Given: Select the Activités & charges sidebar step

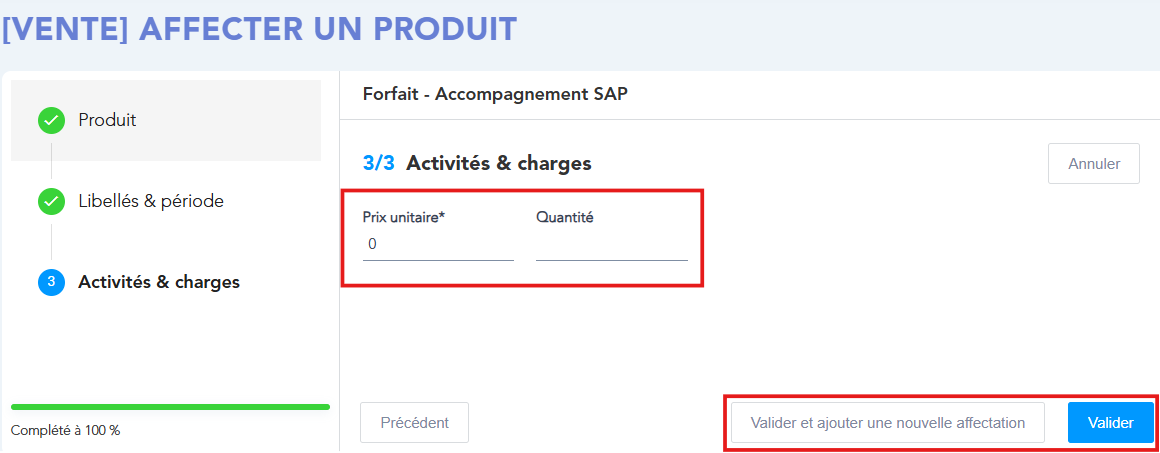Looking at the screenshot, I should coord(159,282).
